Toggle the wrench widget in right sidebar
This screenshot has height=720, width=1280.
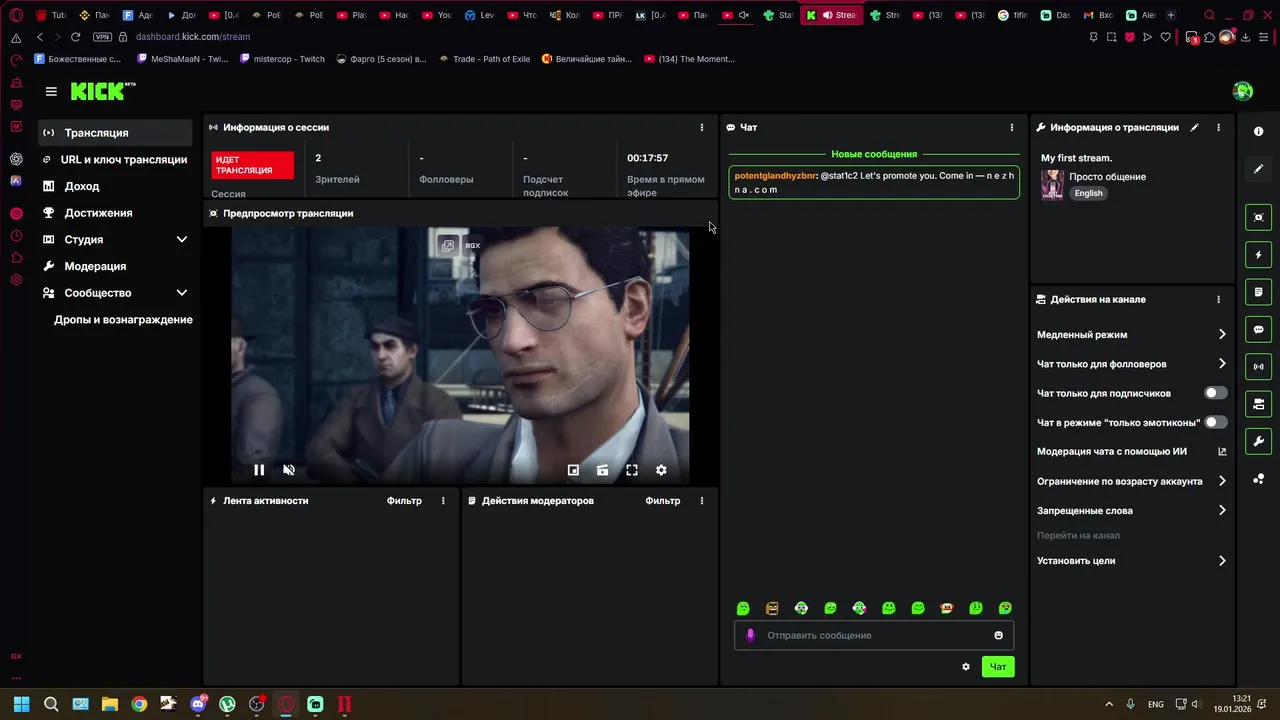pos(1258,441)
